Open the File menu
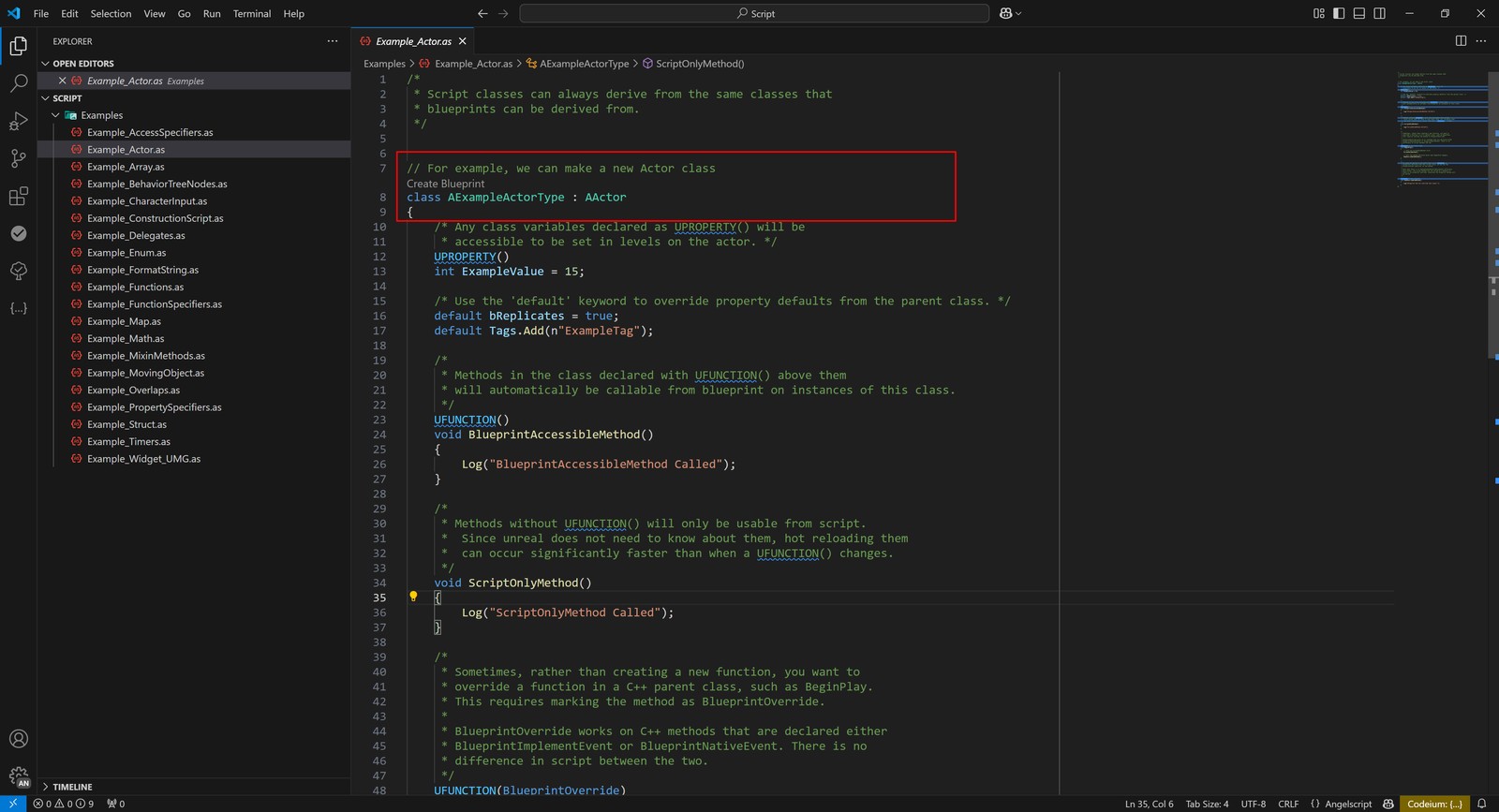The image size is (1499, 812). 41,13
